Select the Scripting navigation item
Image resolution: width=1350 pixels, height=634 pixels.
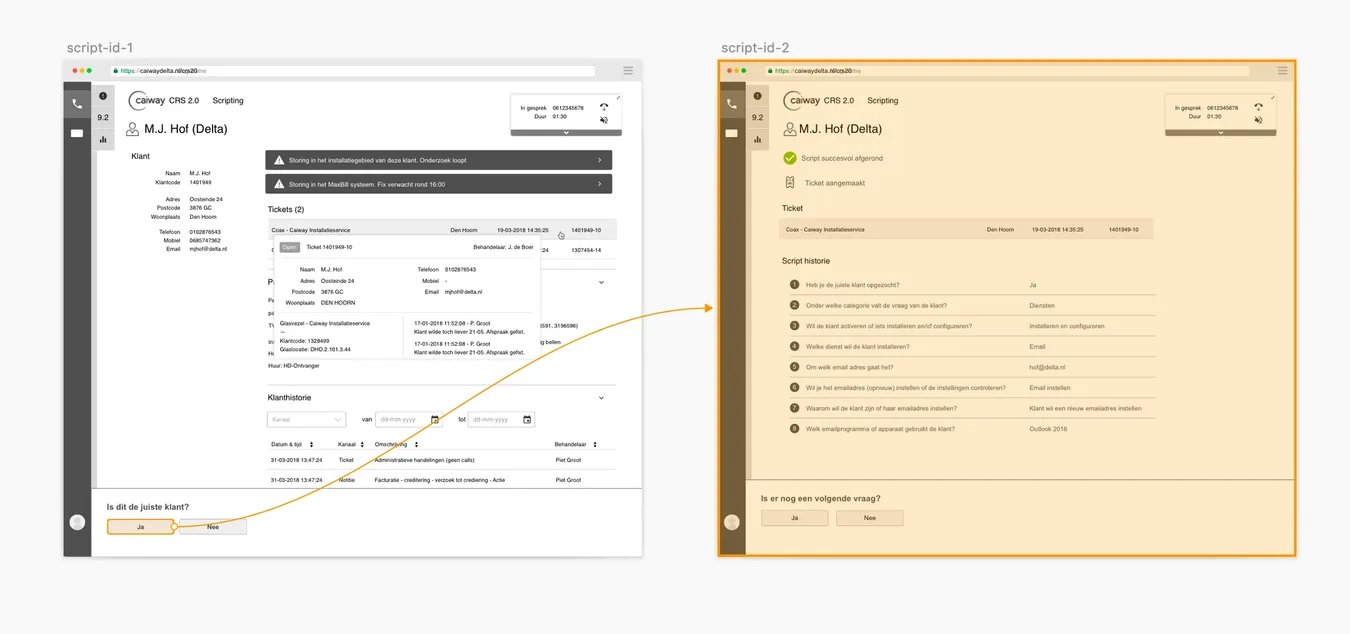coord(227,100)
